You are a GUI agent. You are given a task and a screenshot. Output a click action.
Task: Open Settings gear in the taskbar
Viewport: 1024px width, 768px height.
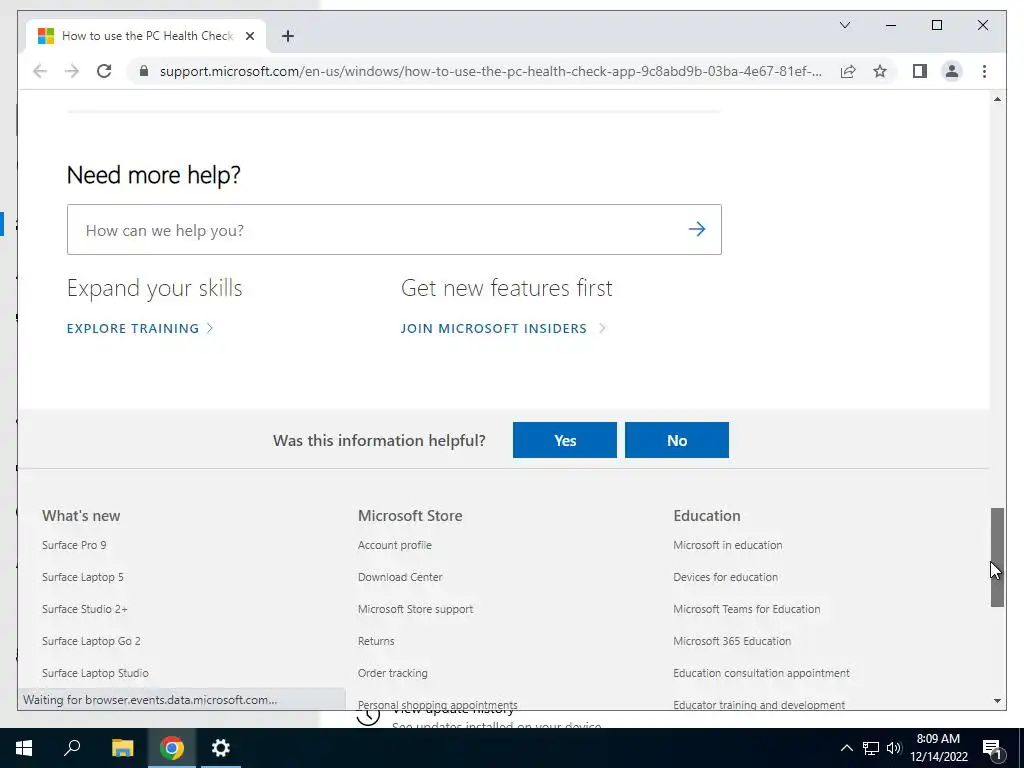[x=221, y=748]
